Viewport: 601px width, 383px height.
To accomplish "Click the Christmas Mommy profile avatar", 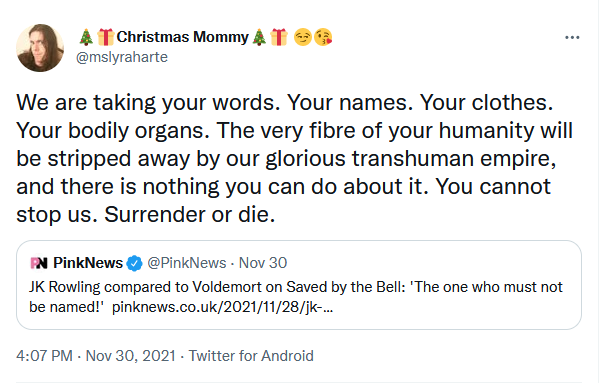I will [x=40, y=48].
